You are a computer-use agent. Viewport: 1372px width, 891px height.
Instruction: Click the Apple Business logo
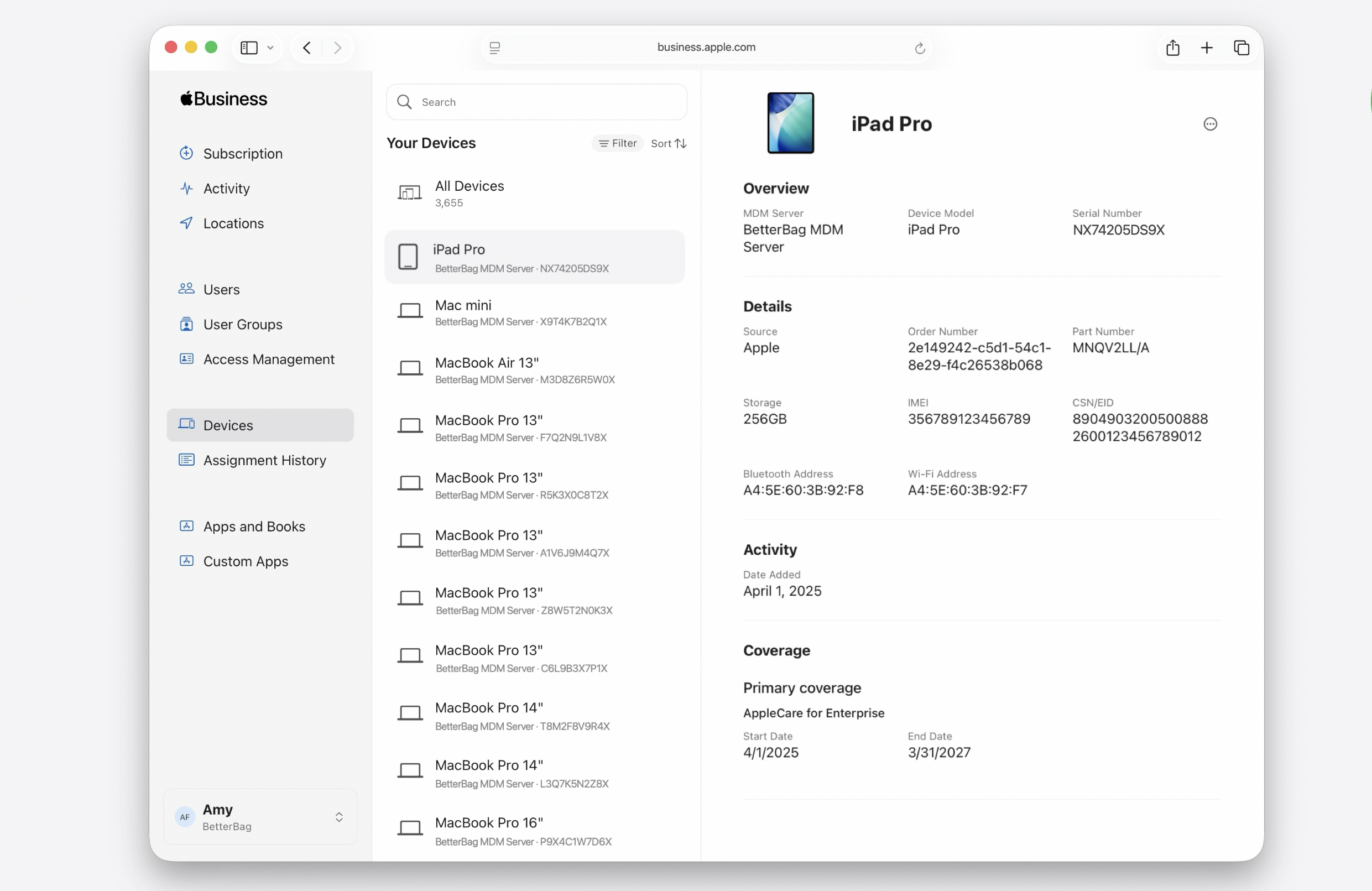pyautogui.click(x=223, y=98)
